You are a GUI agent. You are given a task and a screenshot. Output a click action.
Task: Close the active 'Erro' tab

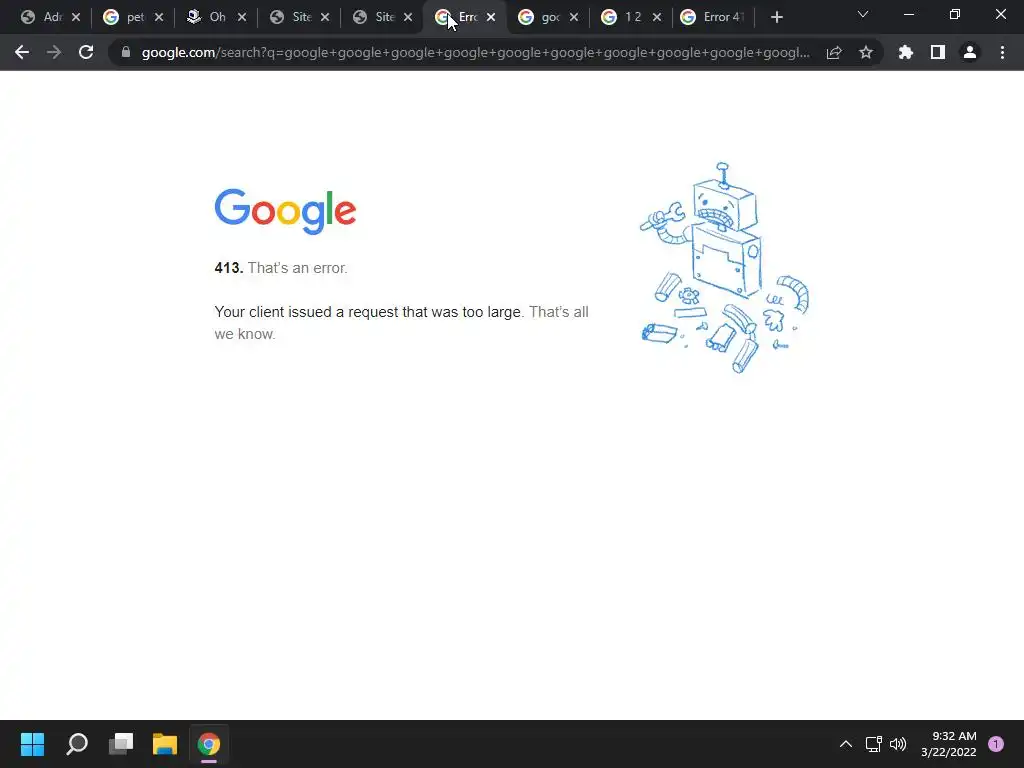click(x=490, y=17)
